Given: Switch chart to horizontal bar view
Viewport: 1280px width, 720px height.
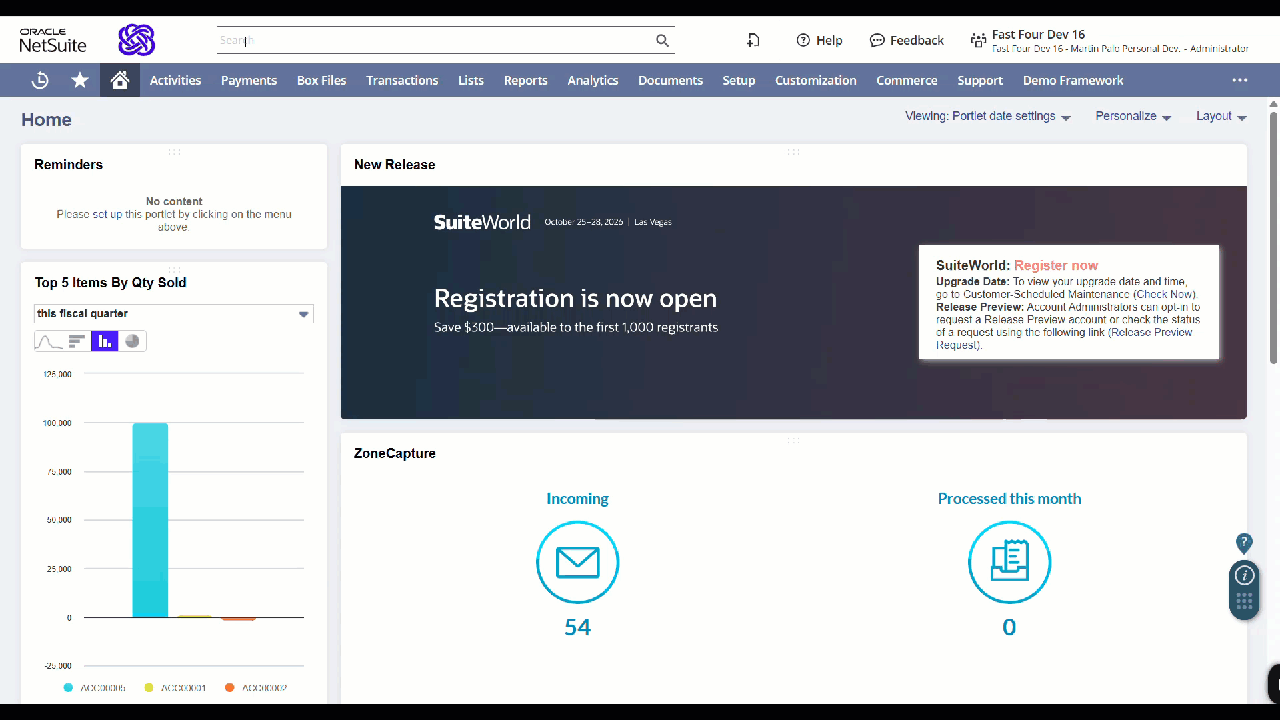Looking at the screenshot, I should click(x=77, y=341).
